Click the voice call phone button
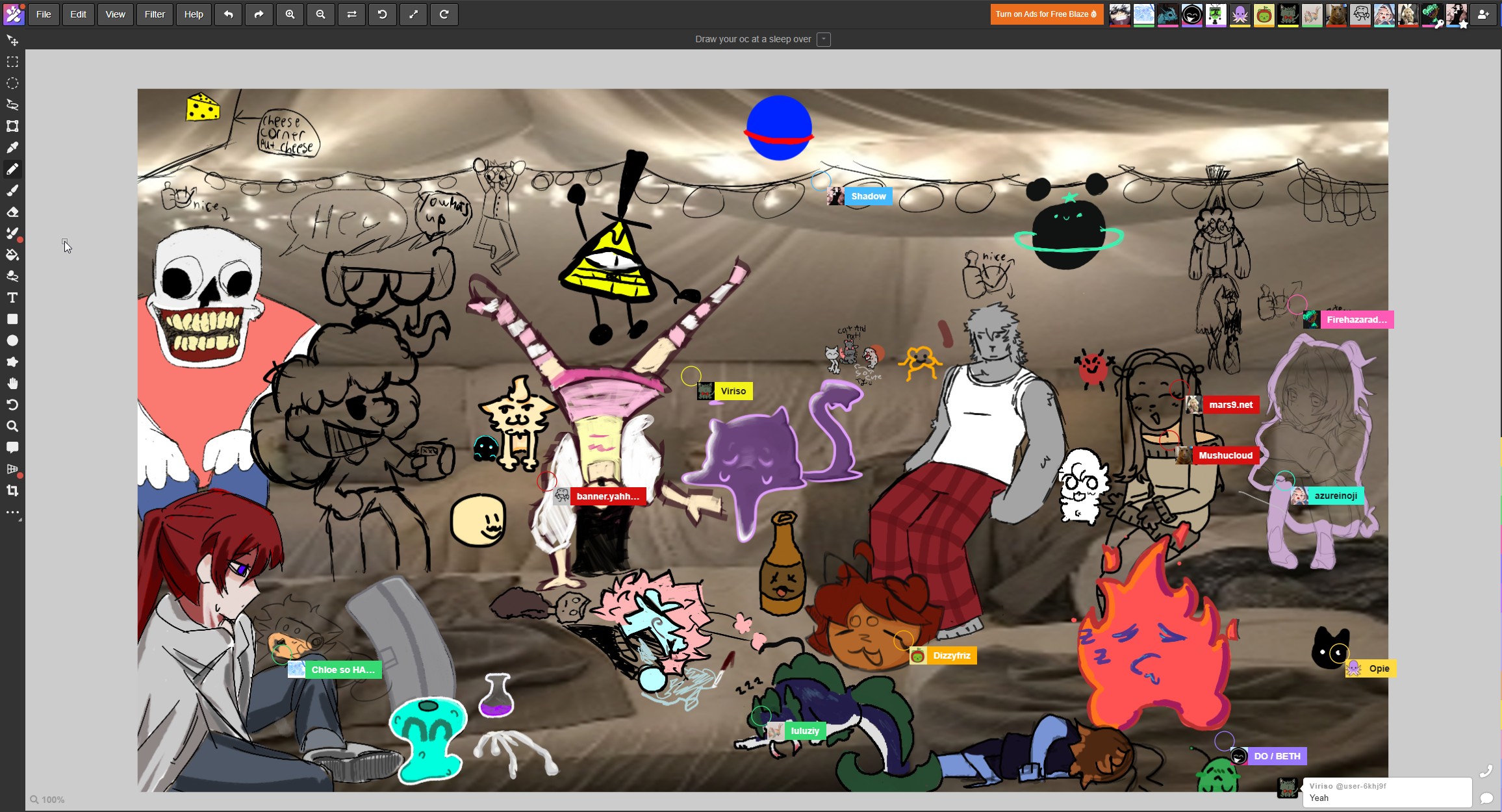The height and width of the screenshot is (812, 1502). point(1486,771)
